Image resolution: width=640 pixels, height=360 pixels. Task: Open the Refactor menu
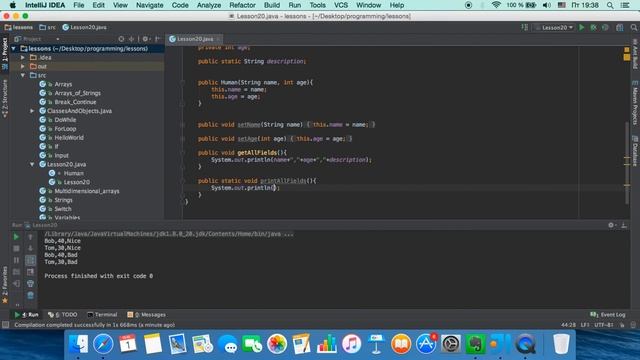click(x=242, y=5)
